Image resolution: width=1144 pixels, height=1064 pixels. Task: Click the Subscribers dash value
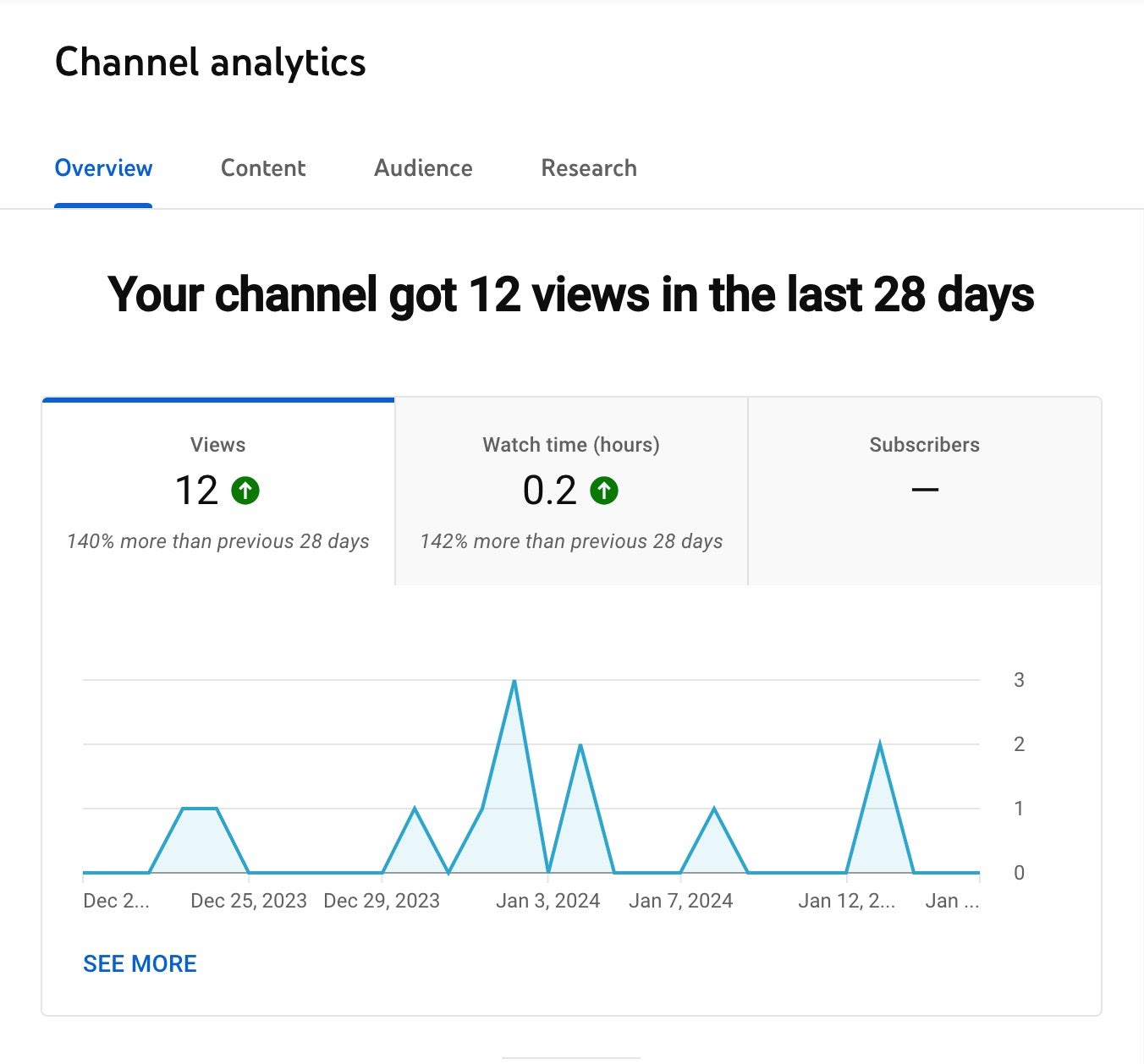tap(925, 490)
